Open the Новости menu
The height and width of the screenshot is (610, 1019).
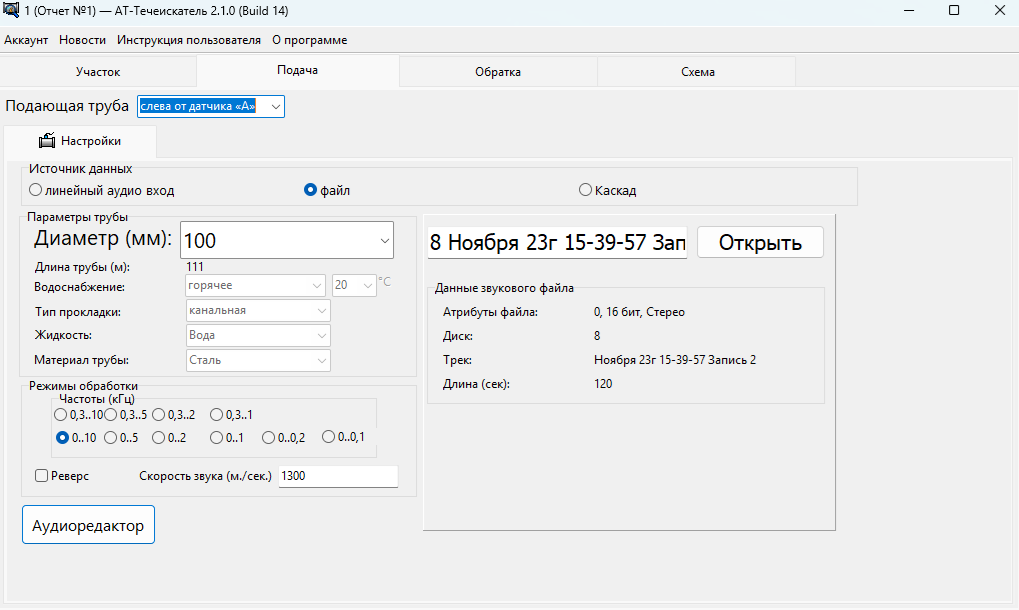tap(82, 40)
